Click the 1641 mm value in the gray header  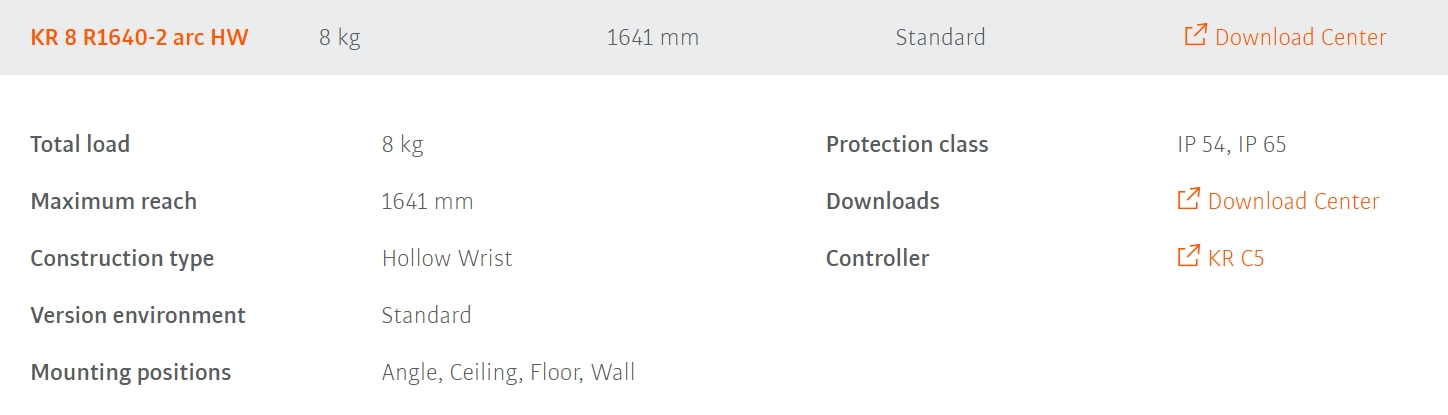[x=652, y=38]
